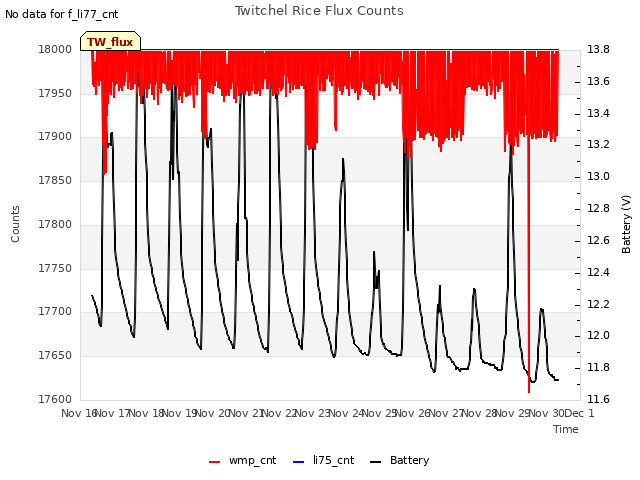640x480 pixels.
Task: Click the Nov 26 date label
Action: point(413,413)
